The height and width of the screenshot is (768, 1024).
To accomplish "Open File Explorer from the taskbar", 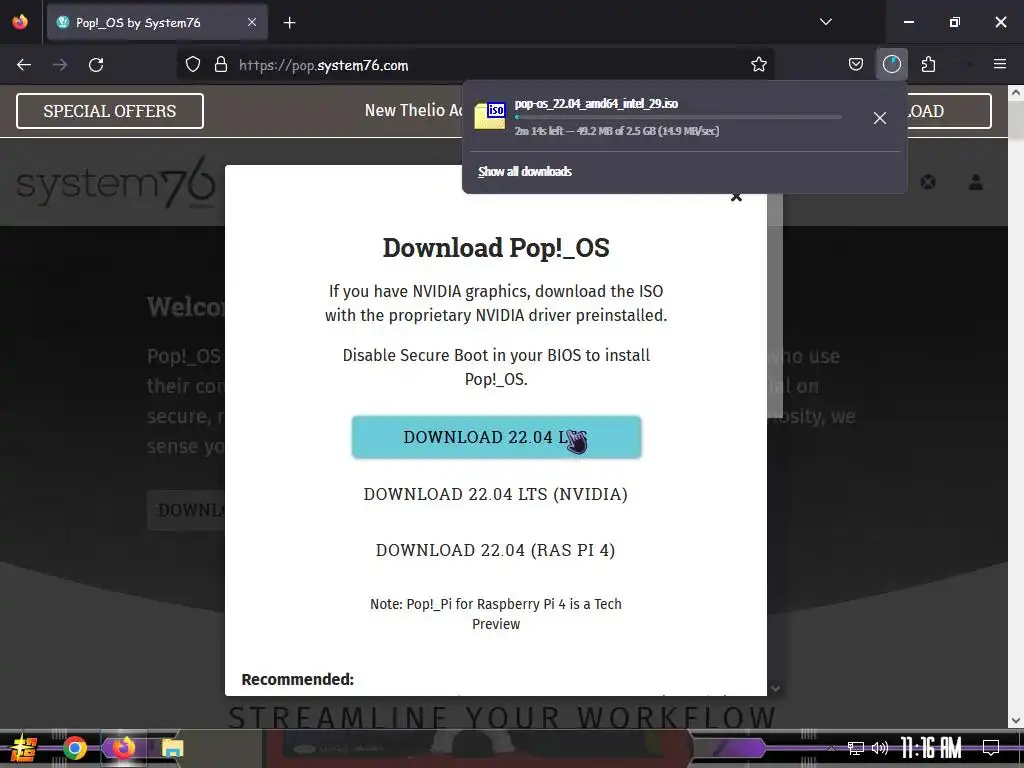I will tap(172, 748).
